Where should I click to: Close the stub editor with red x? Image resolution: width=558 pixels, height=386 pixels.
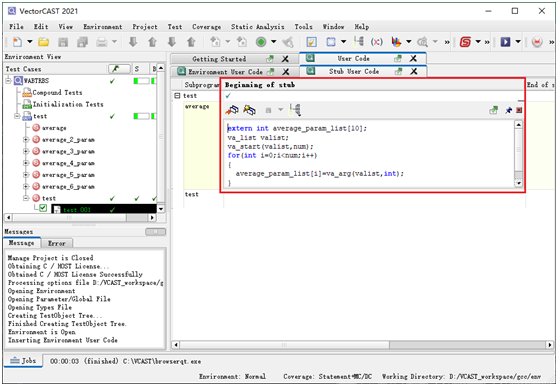coord(519,110)
